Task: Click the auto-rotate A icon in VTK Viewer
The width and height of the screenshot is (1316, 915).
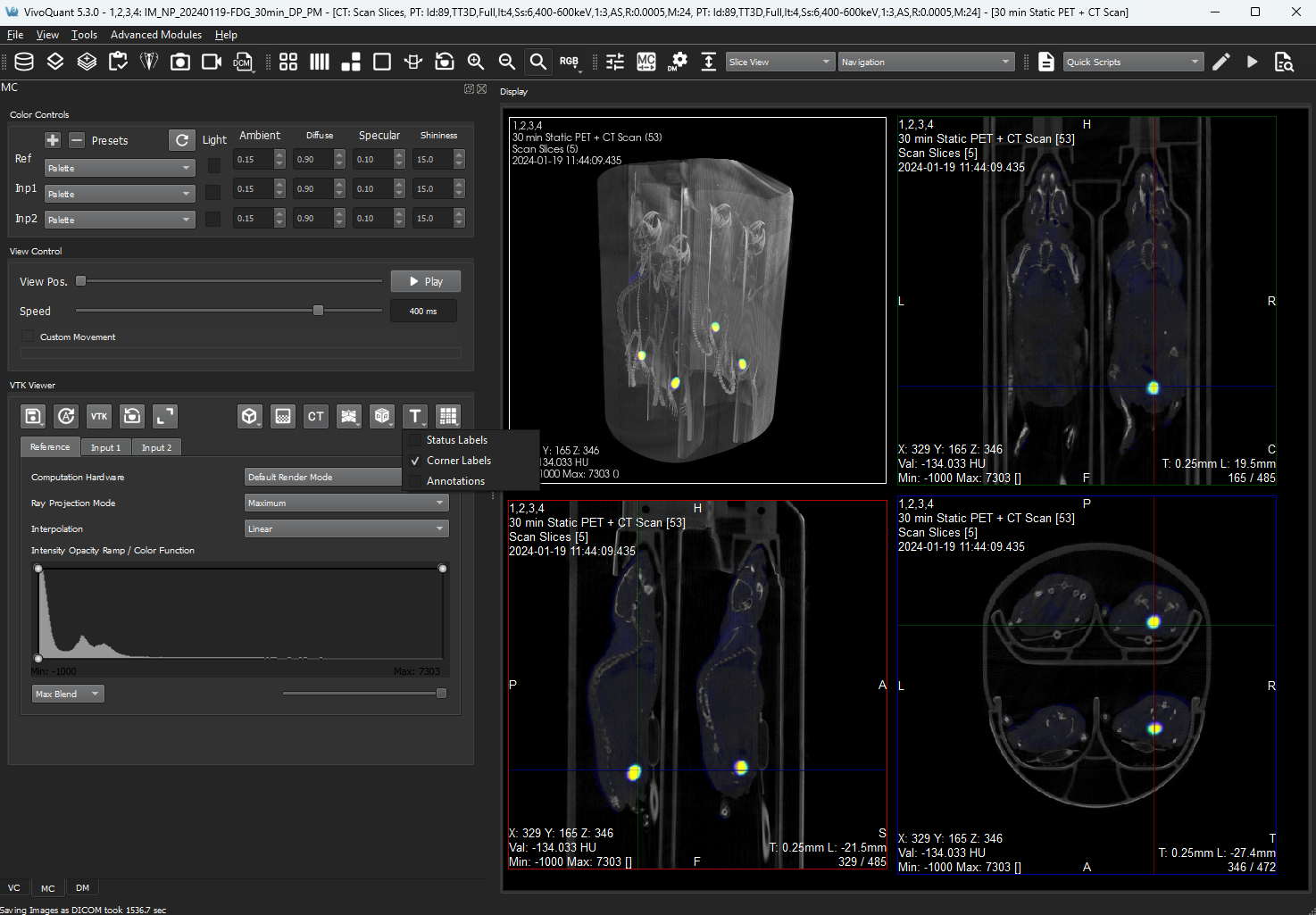Action: pos(66,416)
